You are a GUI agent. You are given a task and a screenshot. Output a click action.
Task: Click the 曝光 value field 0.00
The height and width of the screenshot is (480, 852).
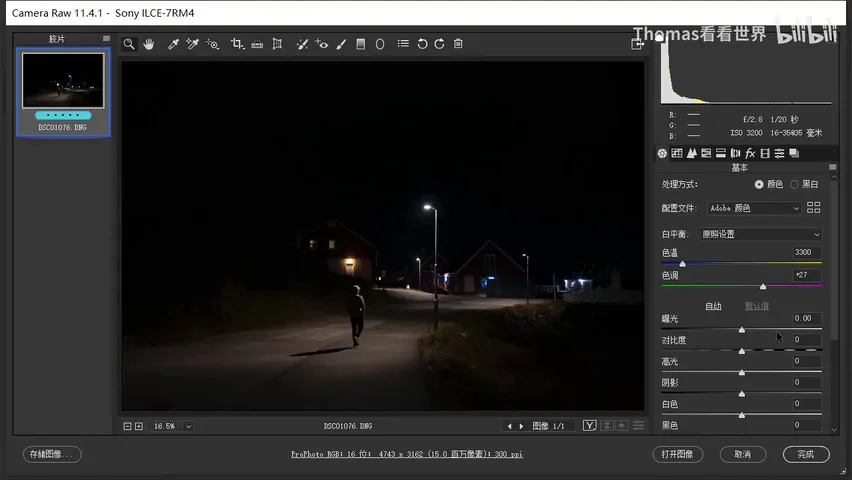(x=806, y=319)
